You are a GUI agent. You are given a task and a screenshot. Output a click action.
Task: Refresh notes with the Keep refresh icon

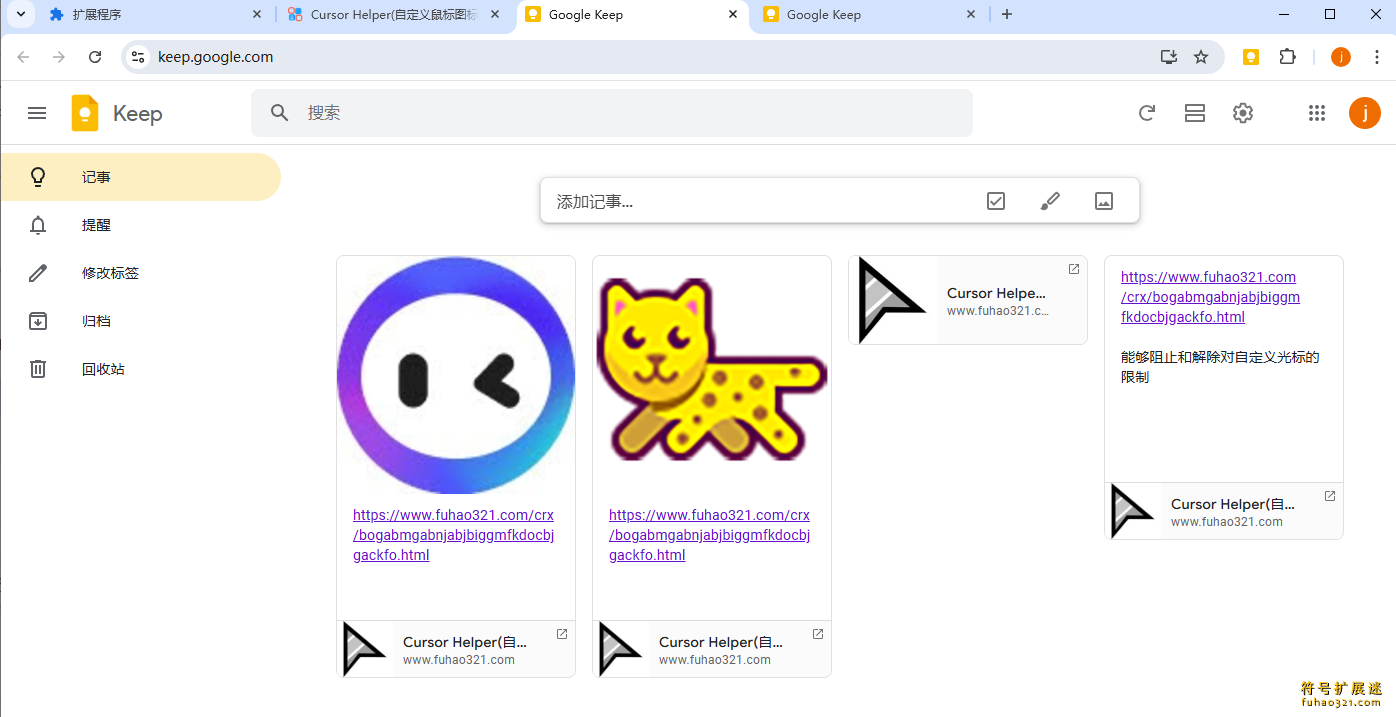1147,113
